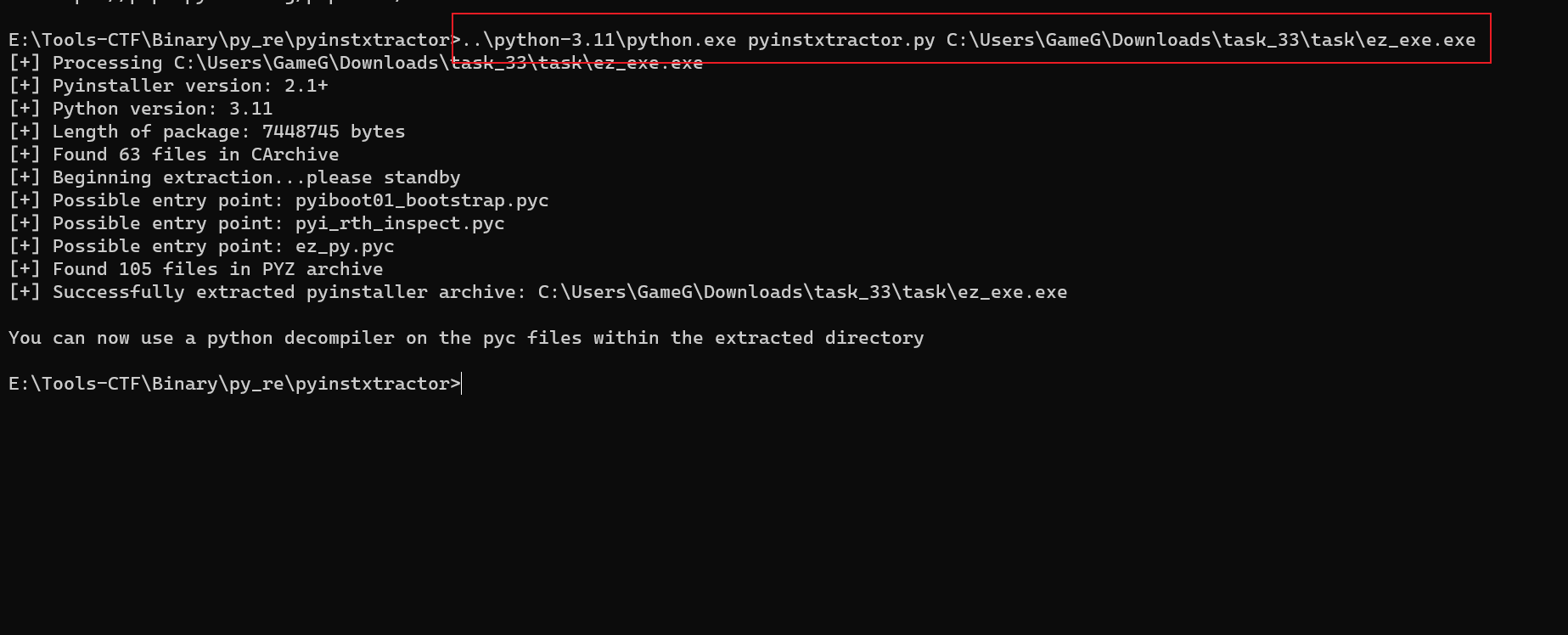The image size is (1568, 635).
Task: Click the Found 105 files in PYZ archive line
Action: [x=196, y=269]
